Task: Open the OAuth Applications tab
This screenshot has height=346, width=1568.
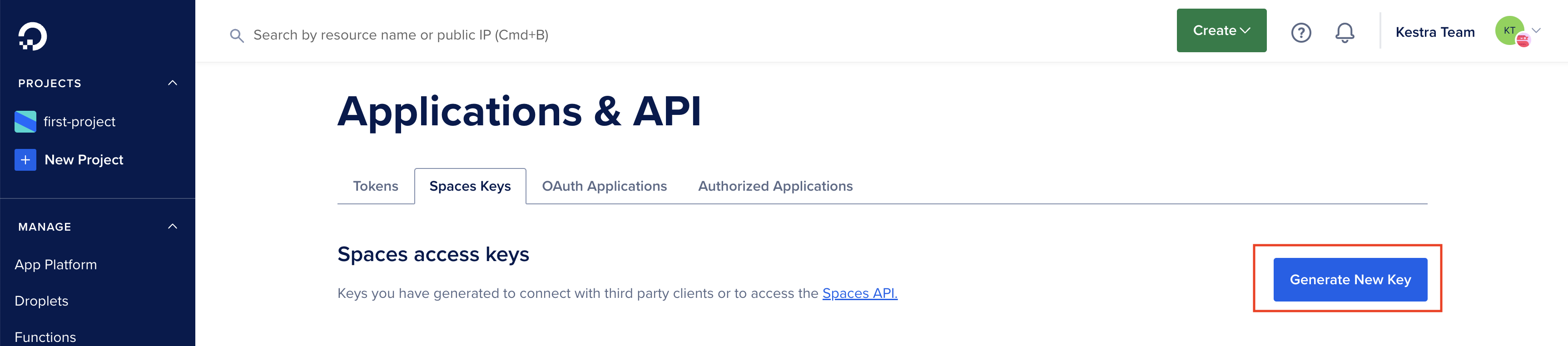Action: point(604,186)
